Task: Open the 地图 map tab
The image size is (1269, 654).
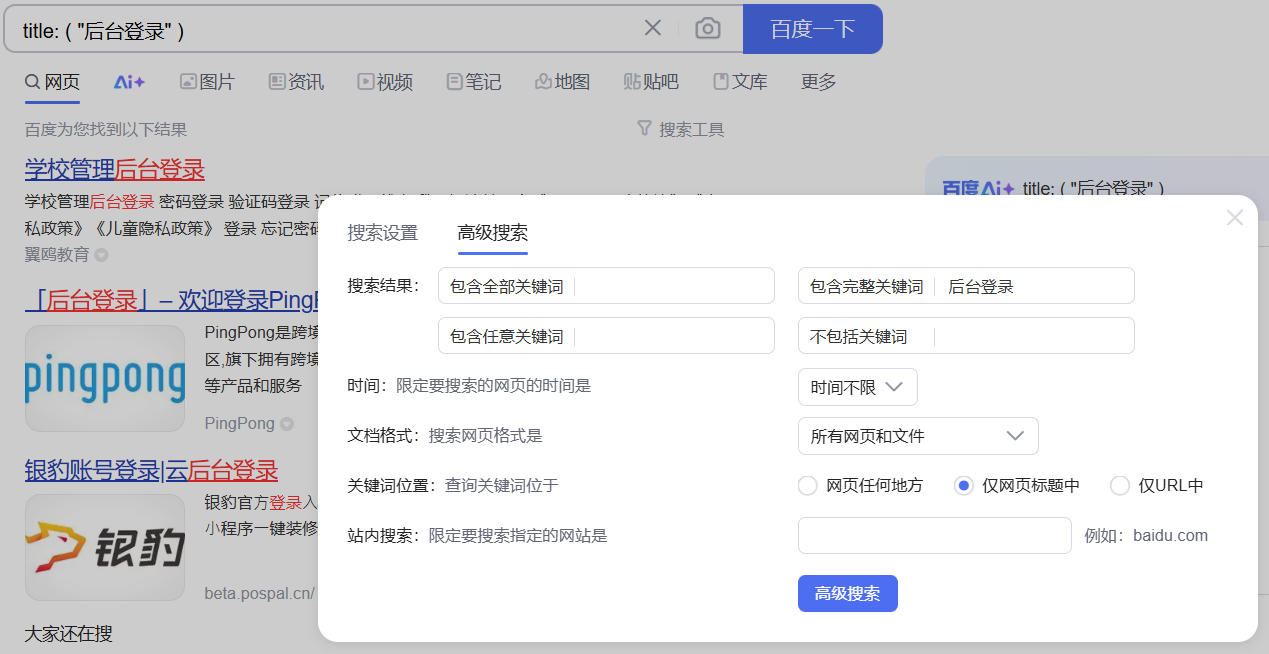Action: (x=562, y=82)
